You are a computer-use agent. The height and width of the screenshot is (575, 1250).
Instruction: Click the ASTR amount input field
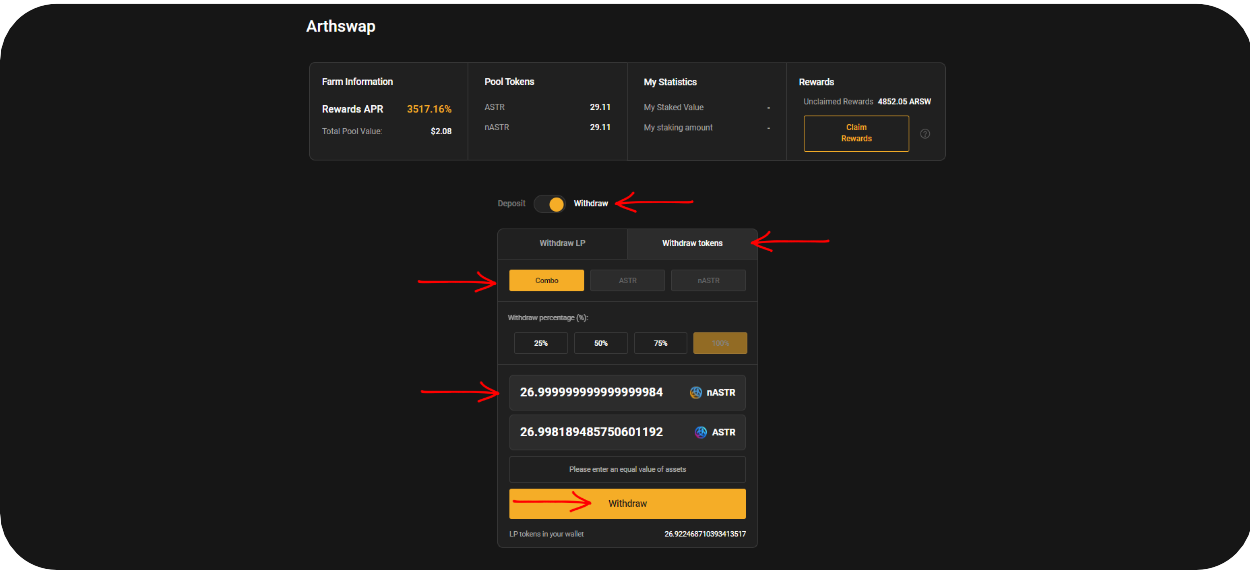(591, 432)
